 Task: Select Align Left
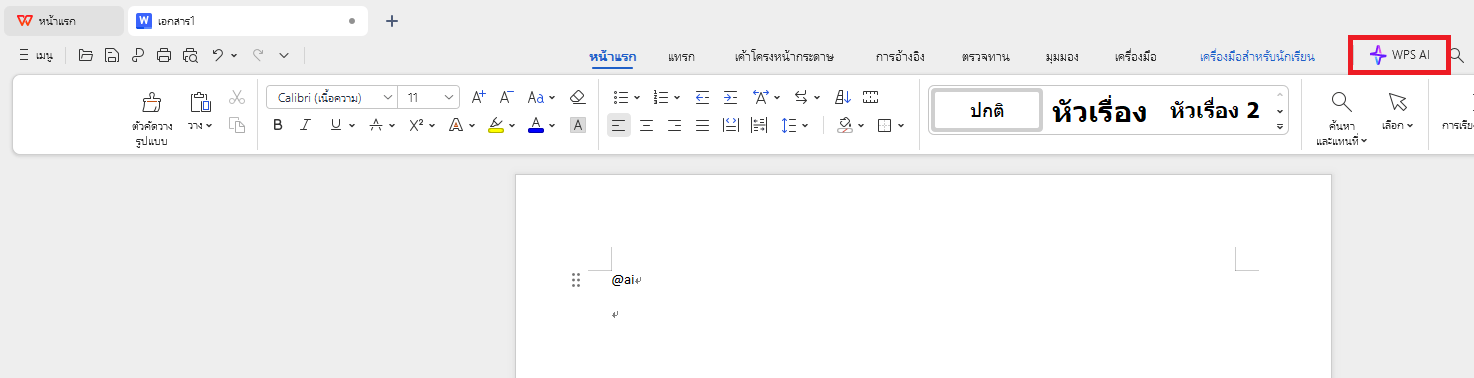(619, 125)
